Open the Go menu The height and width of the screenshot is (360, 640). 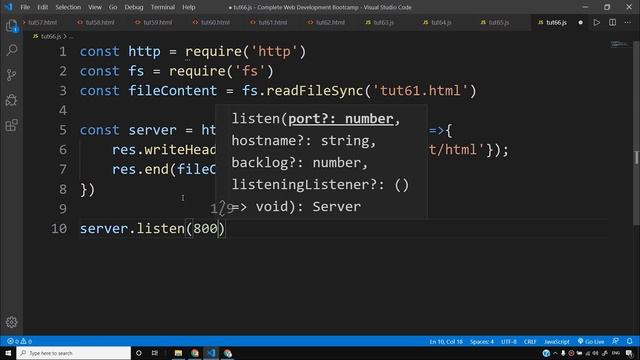point(113,7)
